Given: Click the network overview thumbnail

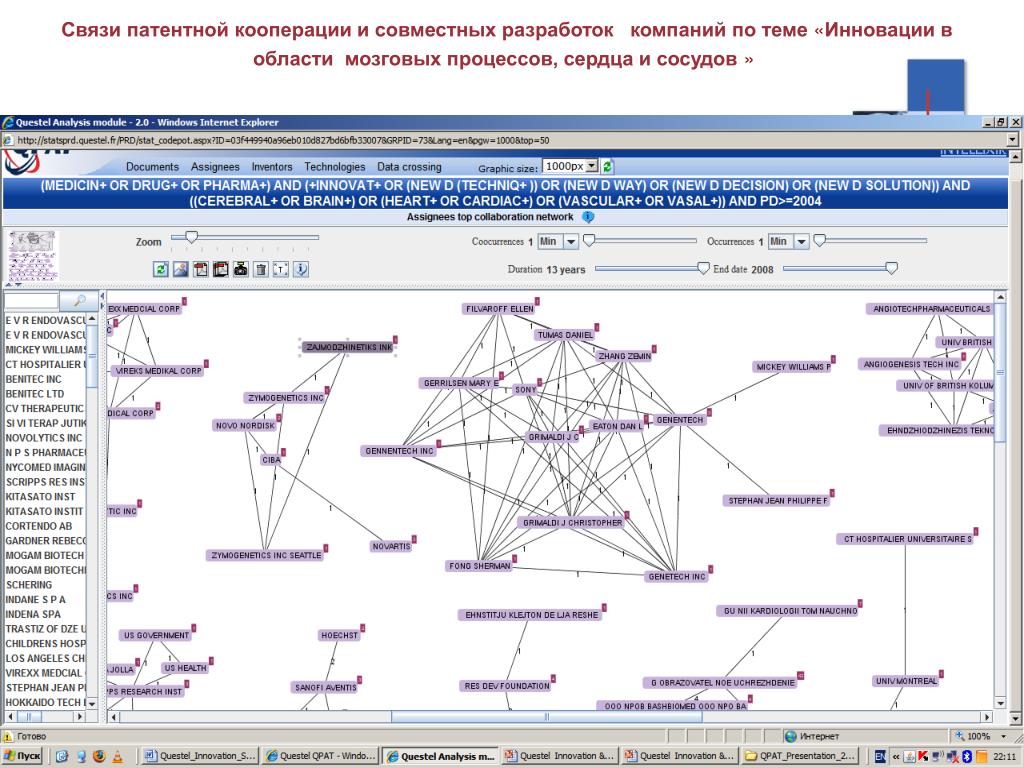Looking at the screenshot, I should [32, 255].
